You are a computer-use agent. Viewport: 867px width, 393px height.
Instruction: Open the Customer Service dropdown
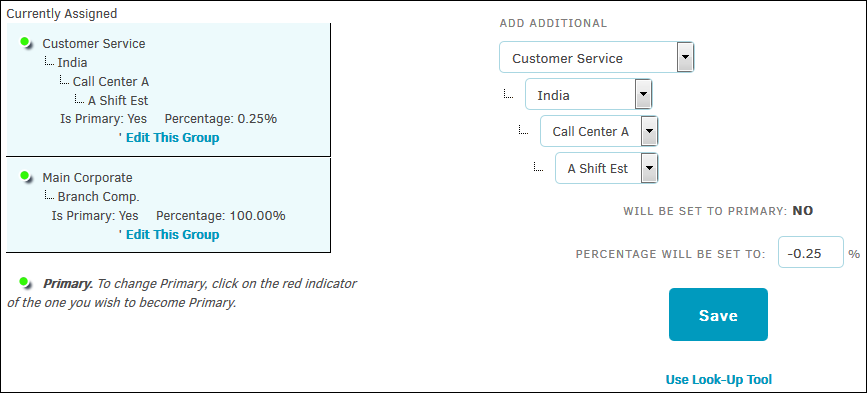point(597,57)
